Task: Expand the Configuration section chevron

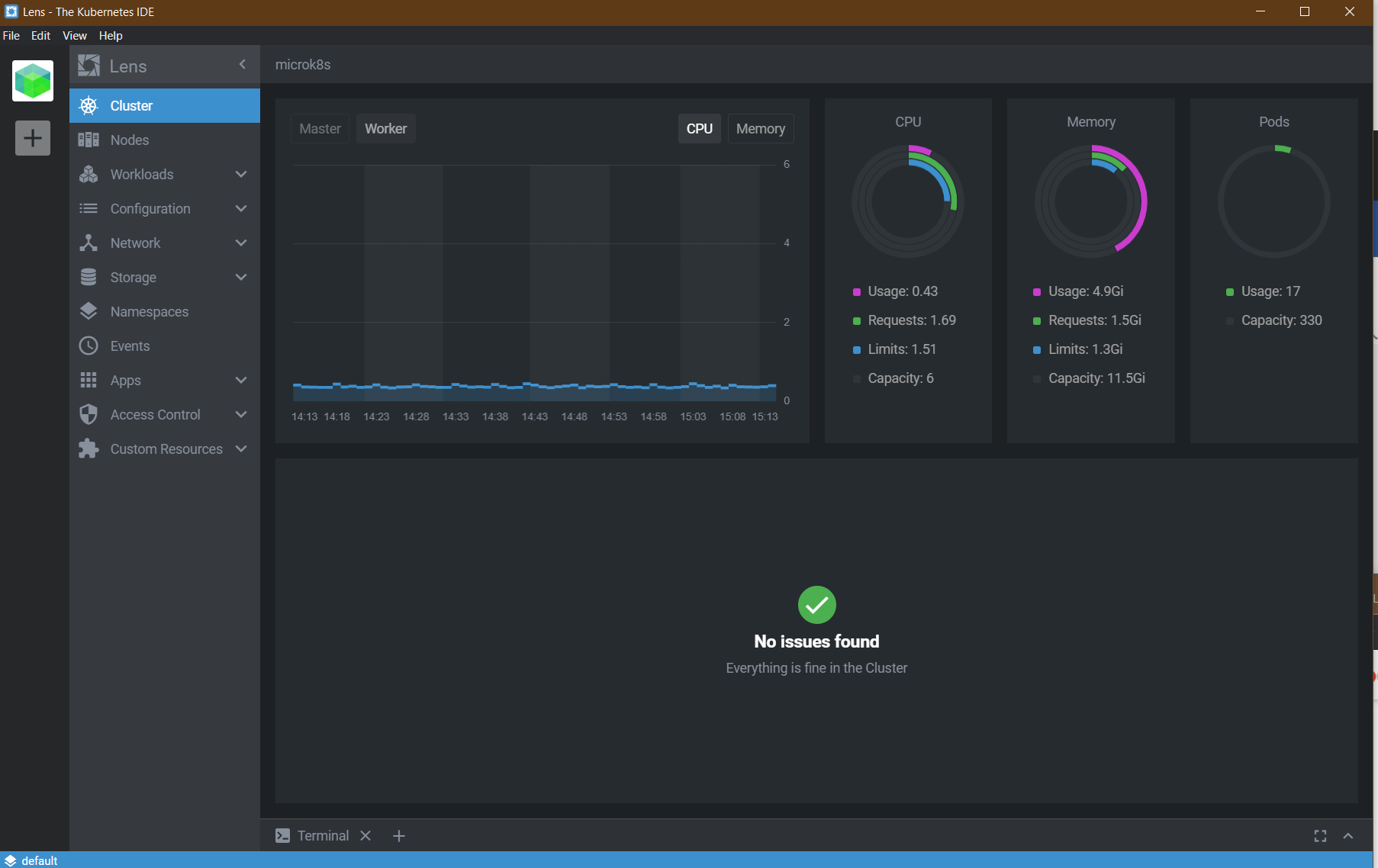Action: pyautogui.click(x=241, y=208)
